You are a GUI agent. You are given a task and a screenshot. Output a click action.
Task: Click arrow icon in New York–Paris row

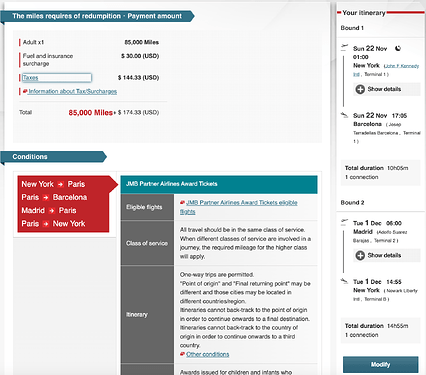point(61,184)
